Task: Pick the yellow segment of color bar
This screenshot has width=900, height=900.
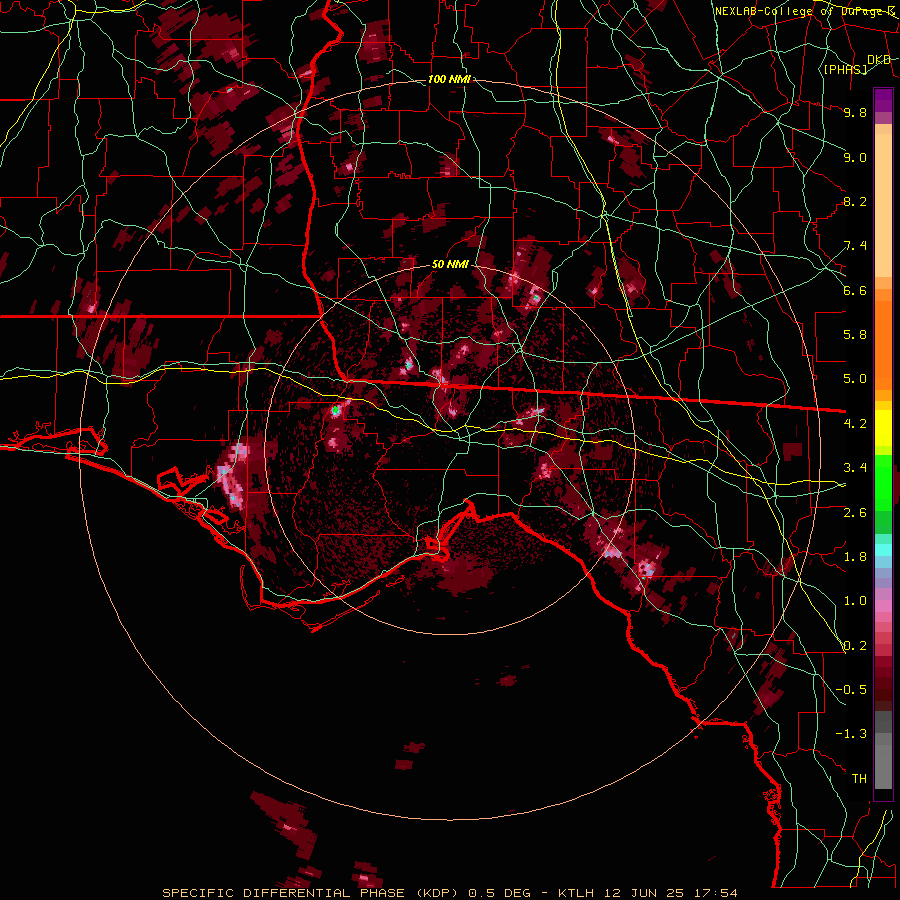Action: pyautogui.click(x=883, y=428)
